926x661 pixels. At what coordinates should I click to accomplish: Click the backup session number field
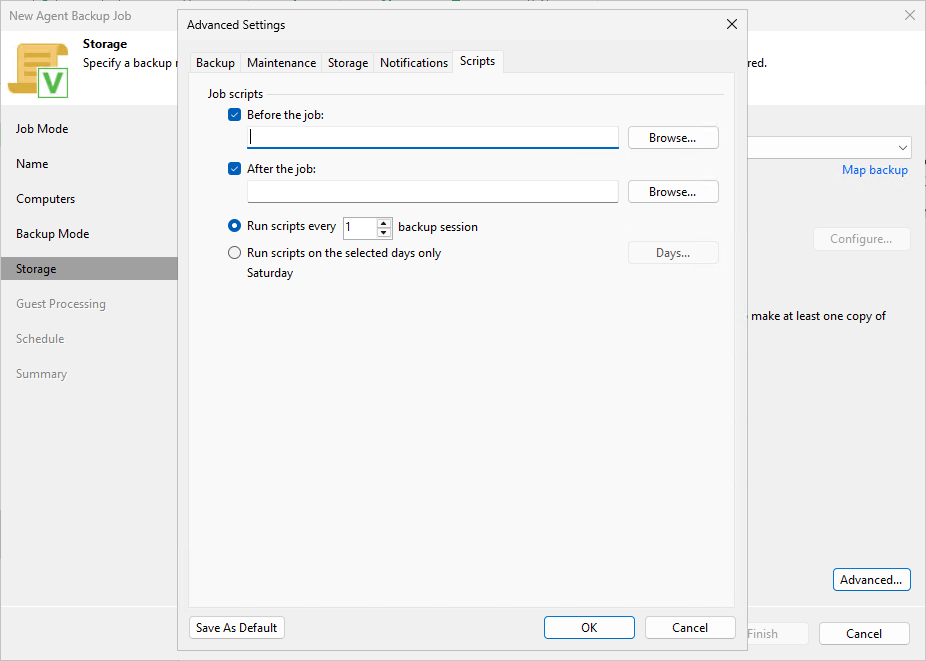360,227
